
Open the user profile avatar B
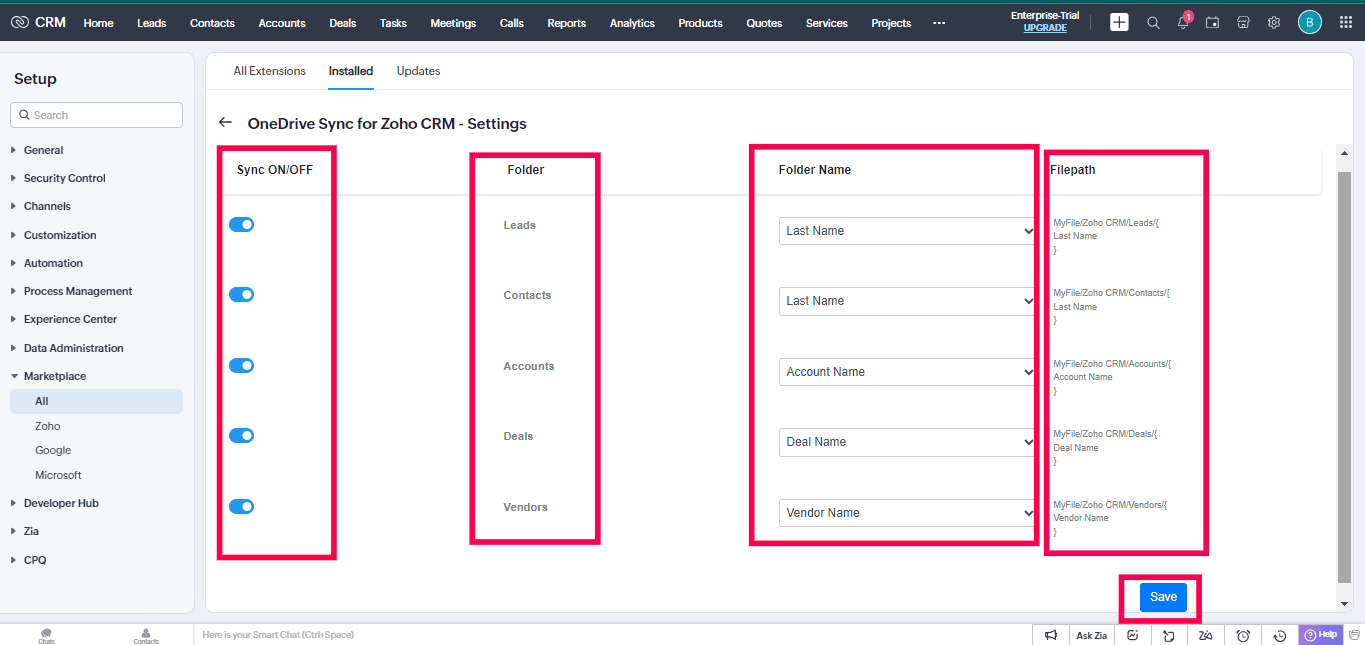click(1310, 22)
